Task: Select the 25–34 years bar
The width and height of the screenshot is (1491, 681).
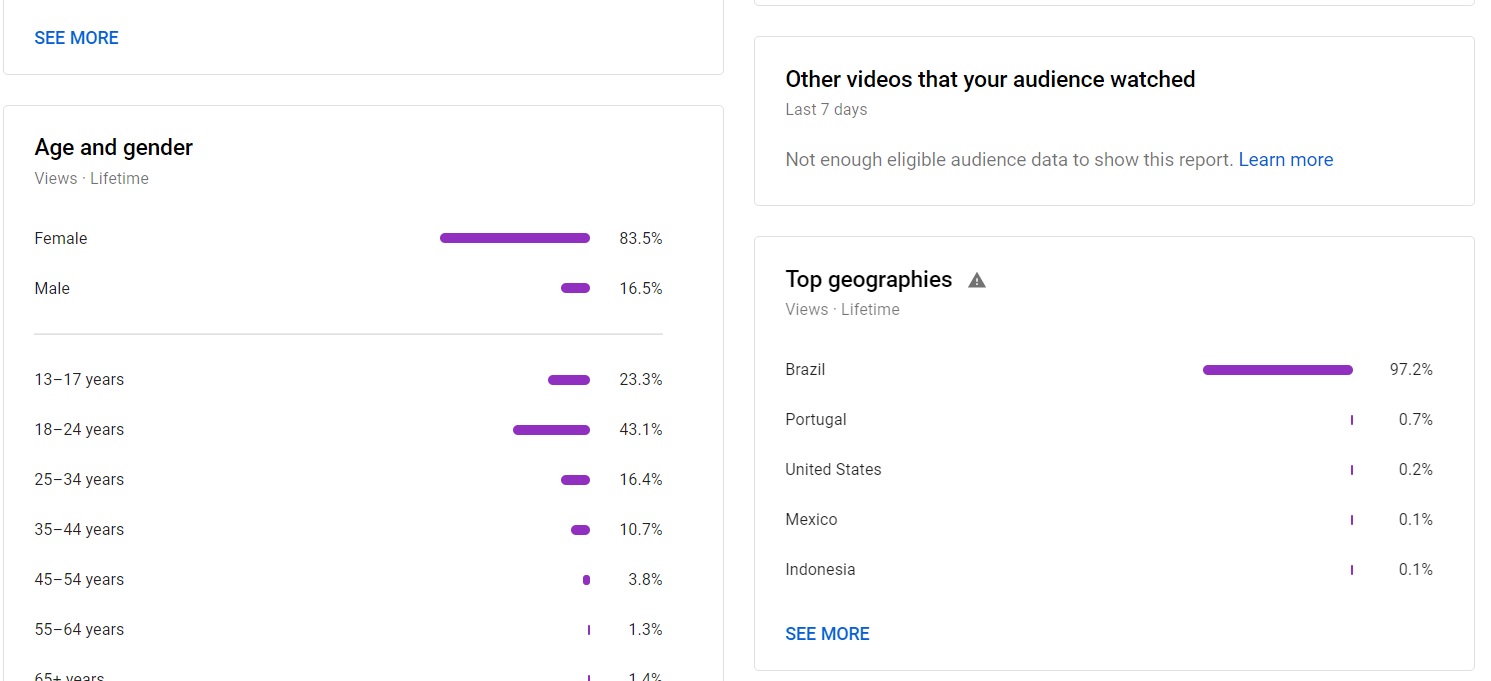Action: pyautogui.click(x=575, y=480)
